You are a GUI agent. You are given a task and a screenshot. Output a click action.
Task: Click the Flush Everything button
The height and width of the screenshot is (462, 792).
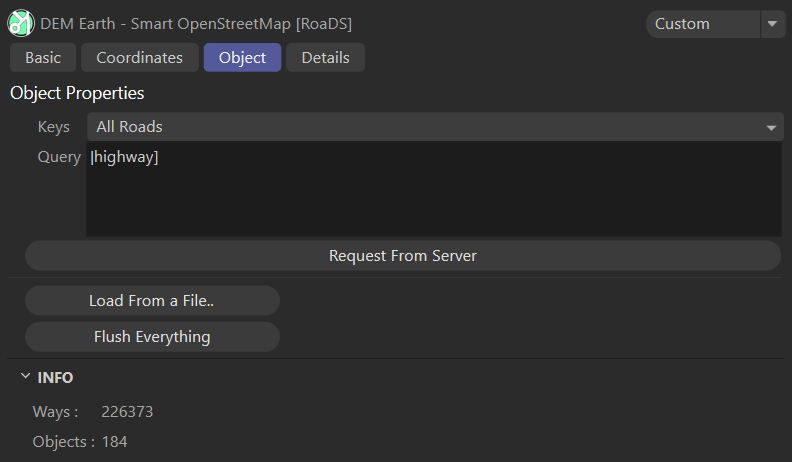click(152, 337)
